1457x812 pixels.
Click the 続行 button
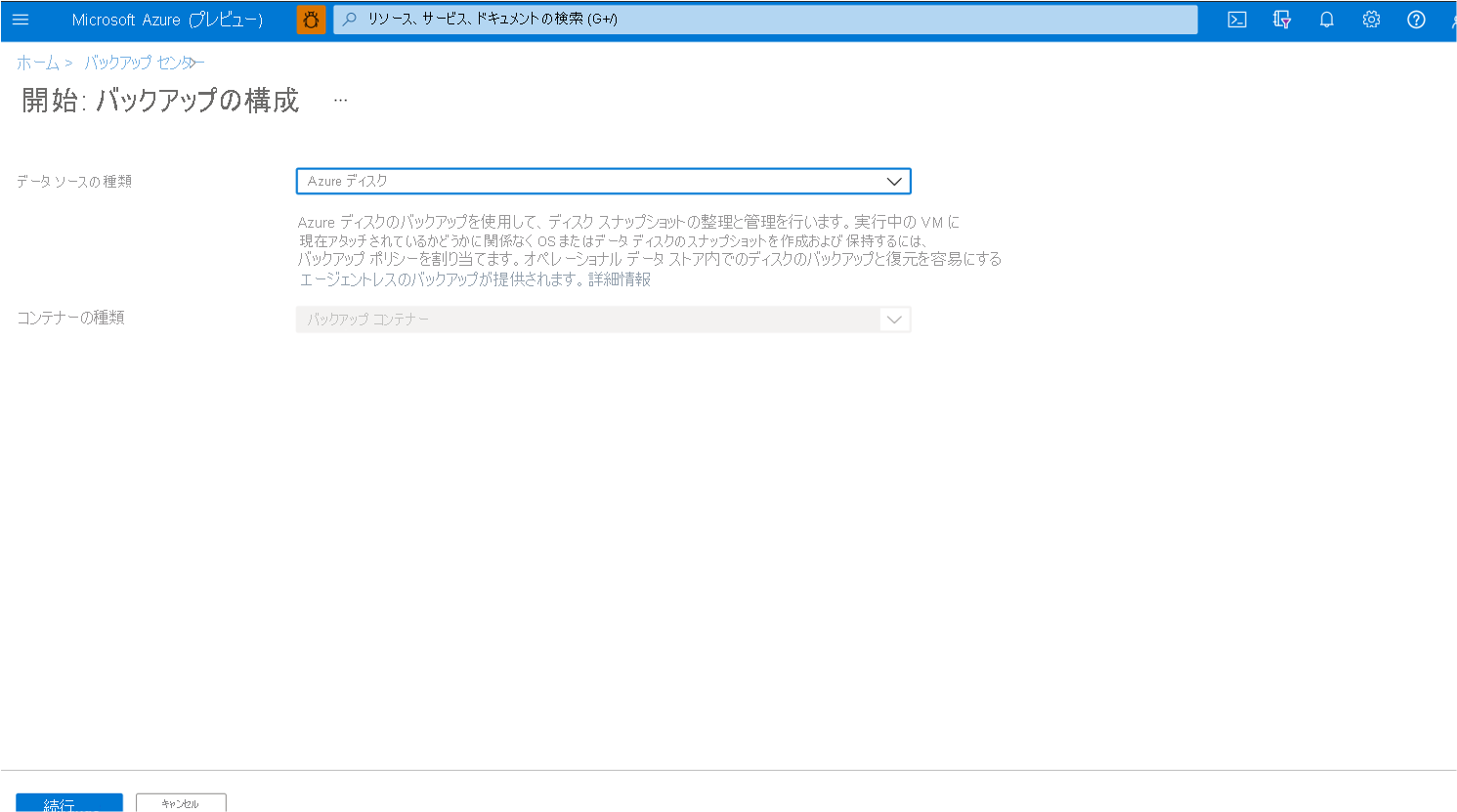69,803
